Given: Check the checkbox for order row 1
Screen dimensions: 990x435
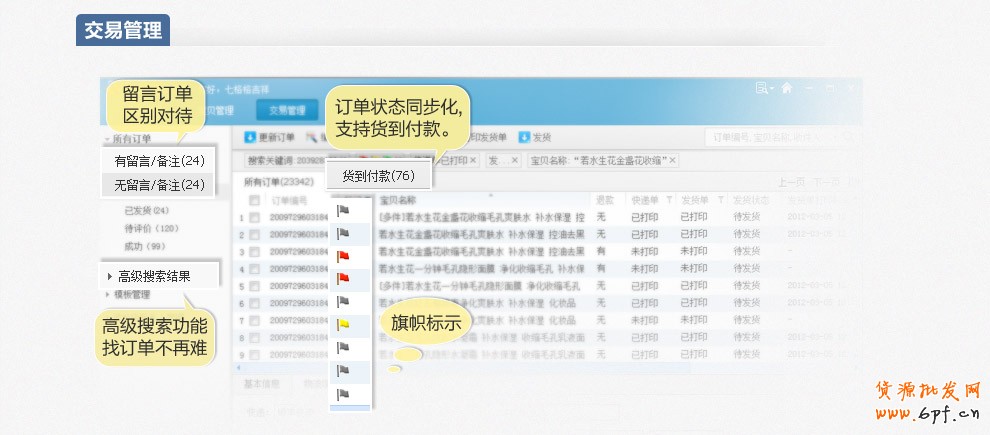Looking at the screenshot, I should [254, 218].
